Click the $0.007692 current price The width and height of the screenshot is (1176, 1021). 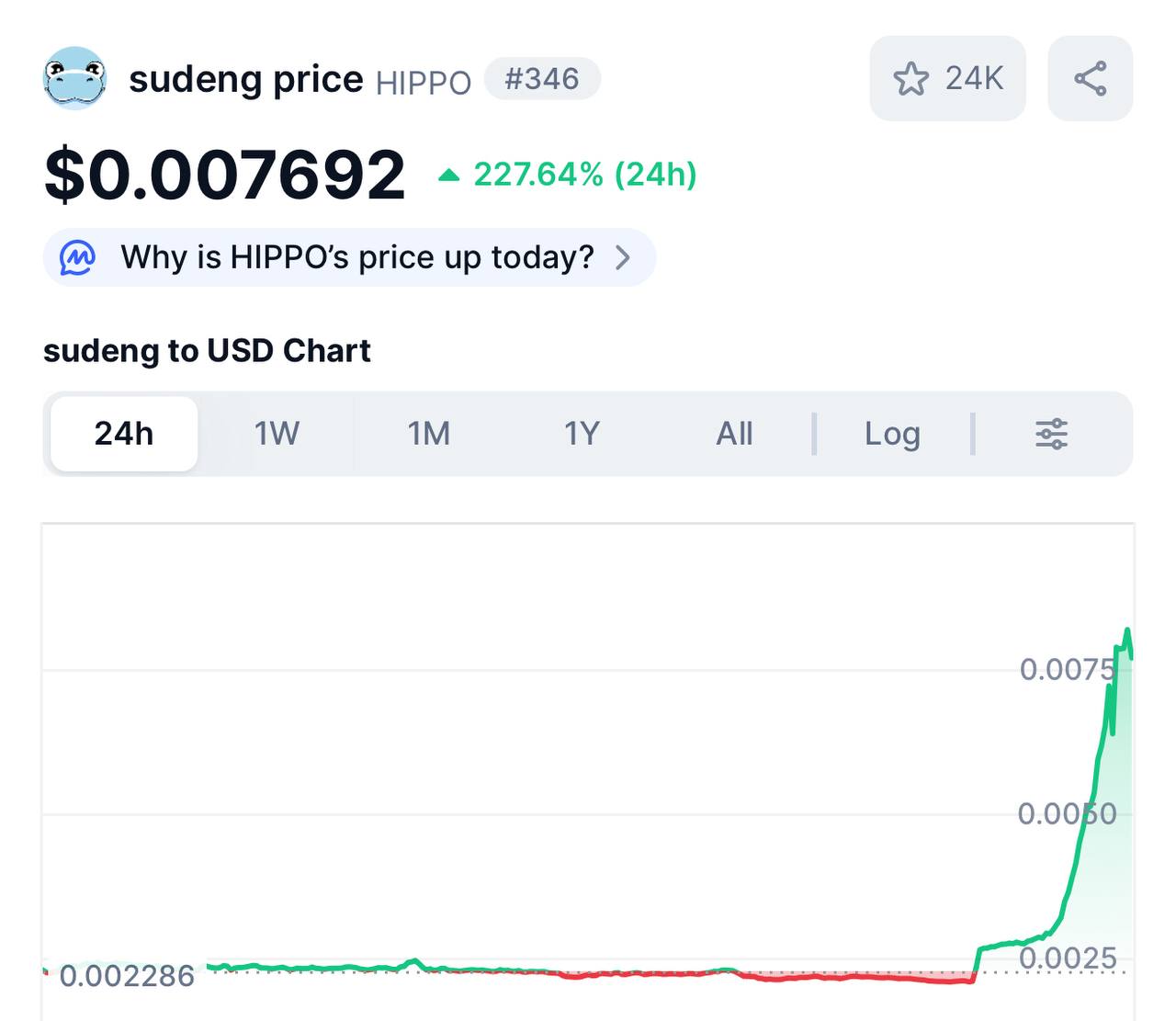coord(225,175)
